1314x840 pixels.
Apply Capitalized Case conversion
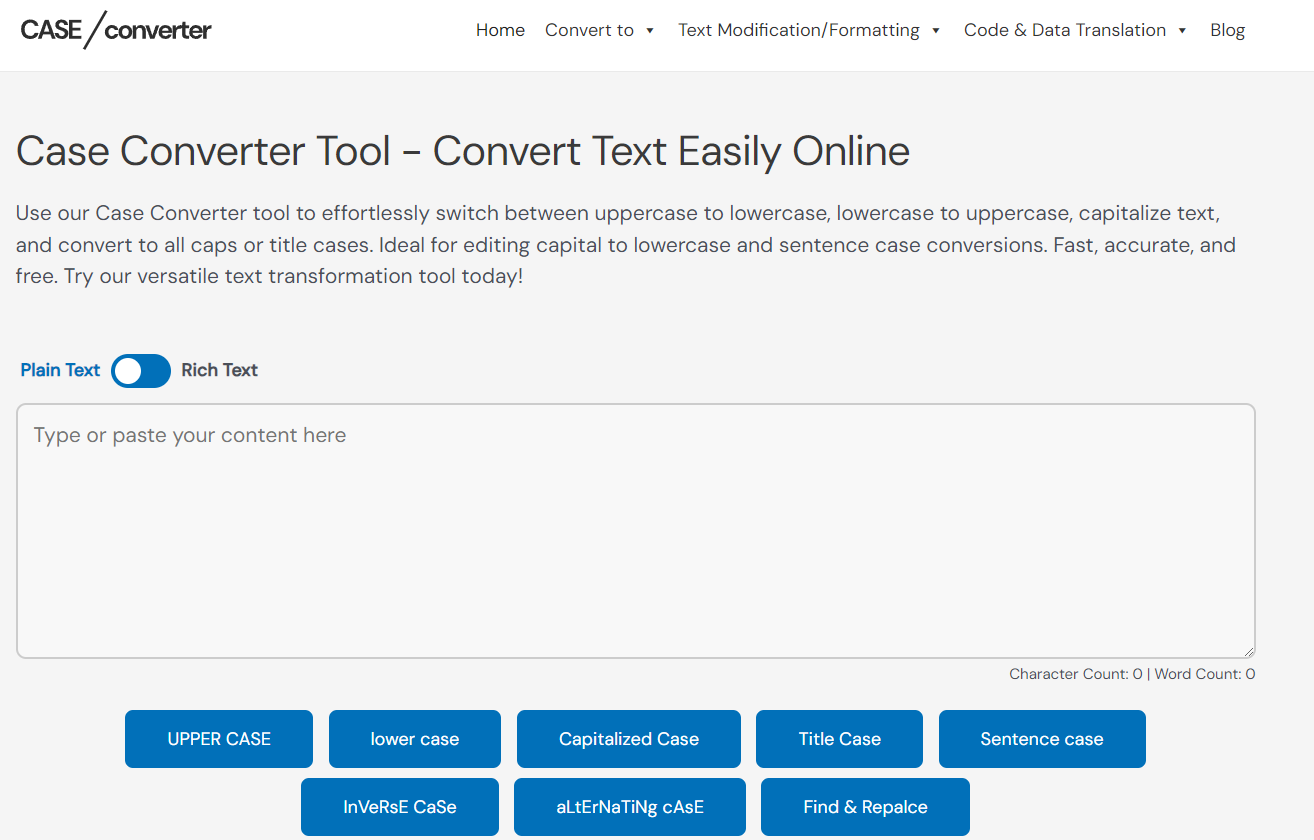pos(628,739)
